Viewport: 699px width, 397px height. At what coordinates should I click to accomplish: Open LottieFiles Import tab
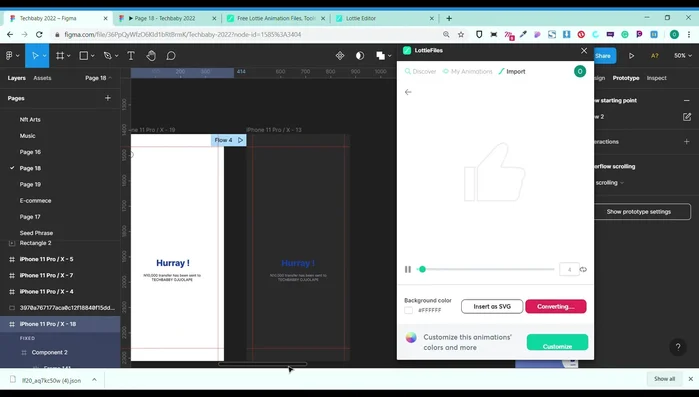pyautogui.click(x=512, y=71)
